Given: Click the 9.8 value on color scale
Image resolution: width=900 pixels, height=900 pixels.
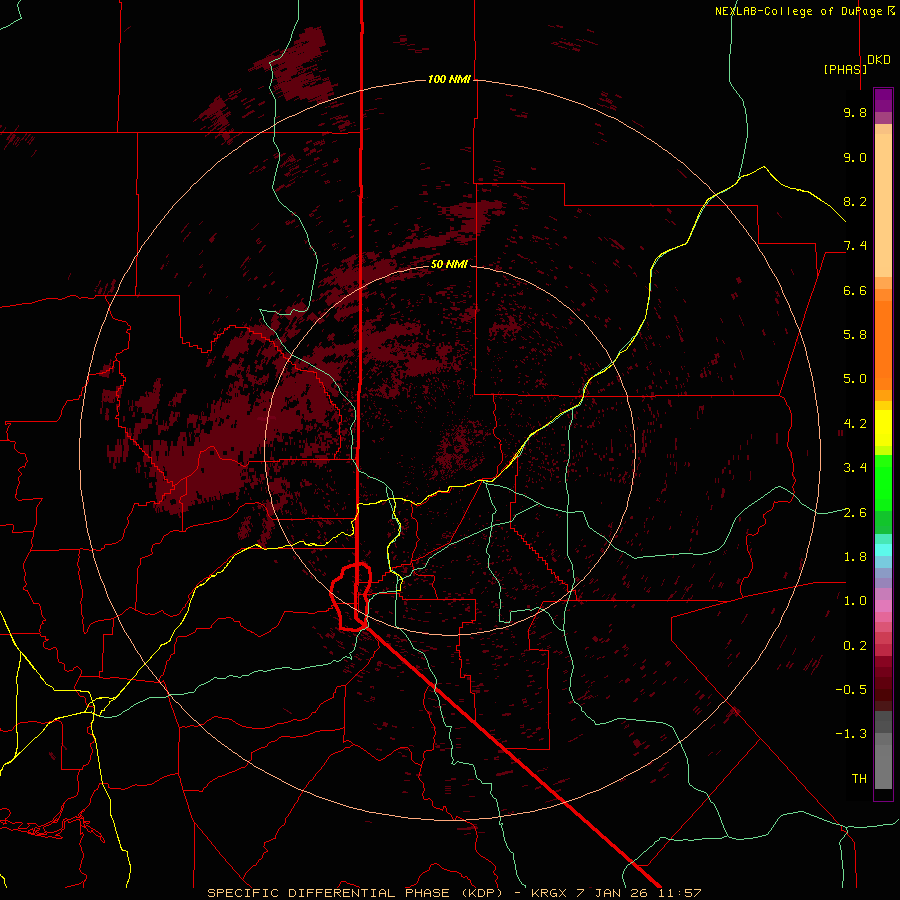Looking at the screenshot, I should tap(855, 112).
